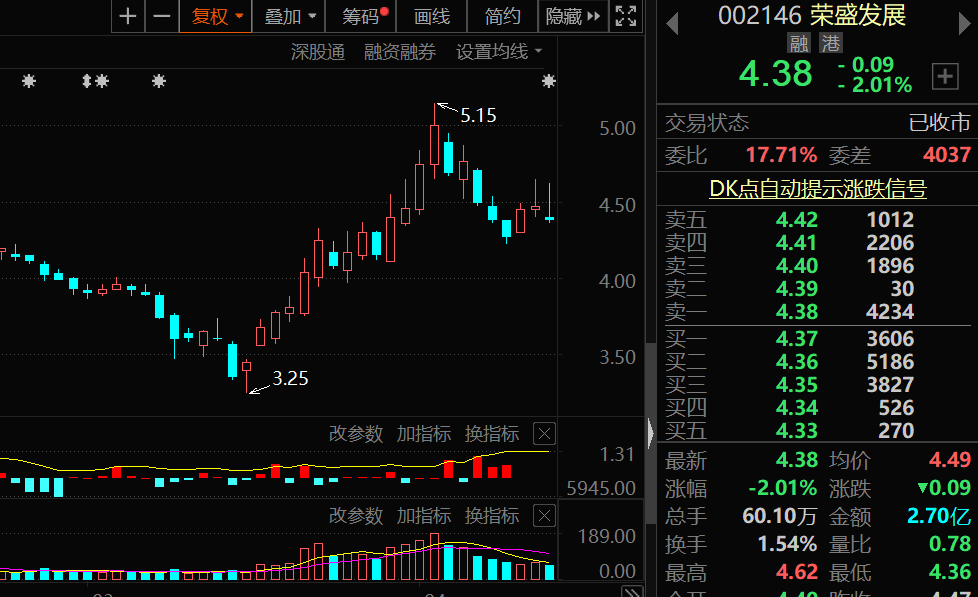
Task: Go to previous stock with left arrow
Action: (672, 24)
